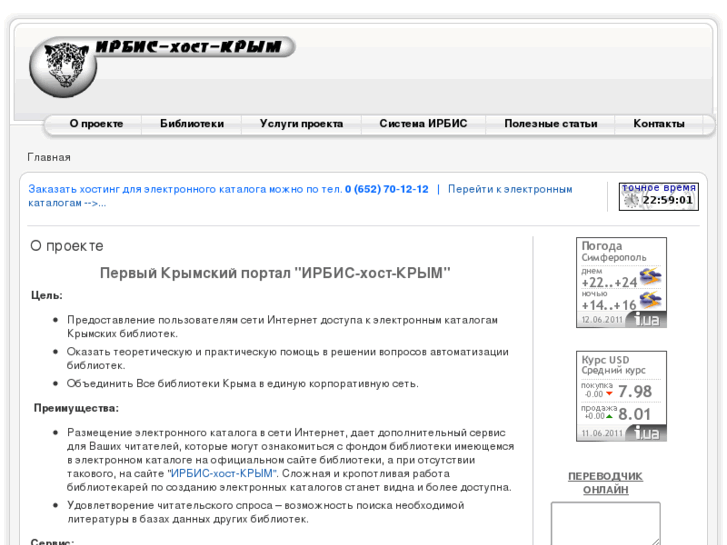
Task: Click the red down arrow beside покупка
Action: point(609,394)
